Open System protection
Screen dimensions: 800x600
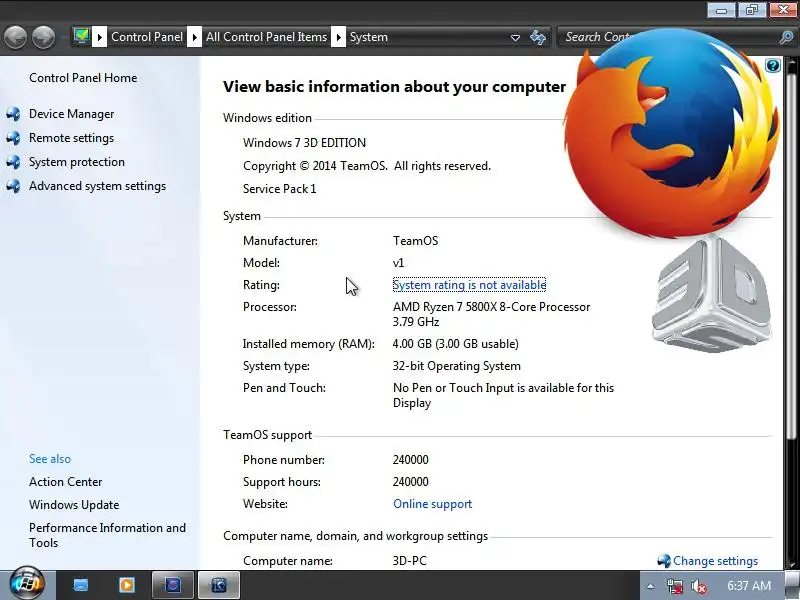(77, 162)
